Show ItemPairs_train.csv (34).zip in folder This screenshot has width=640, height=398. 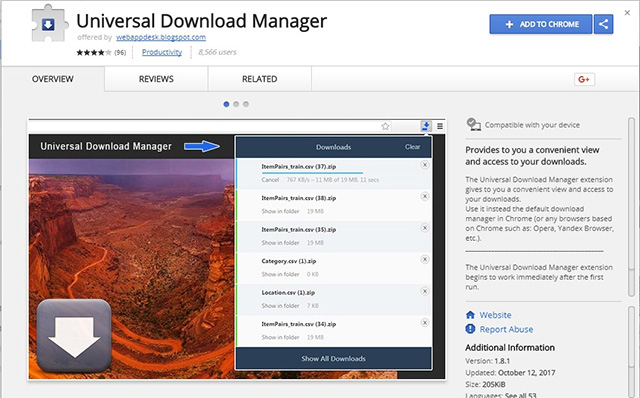point(280,337)
